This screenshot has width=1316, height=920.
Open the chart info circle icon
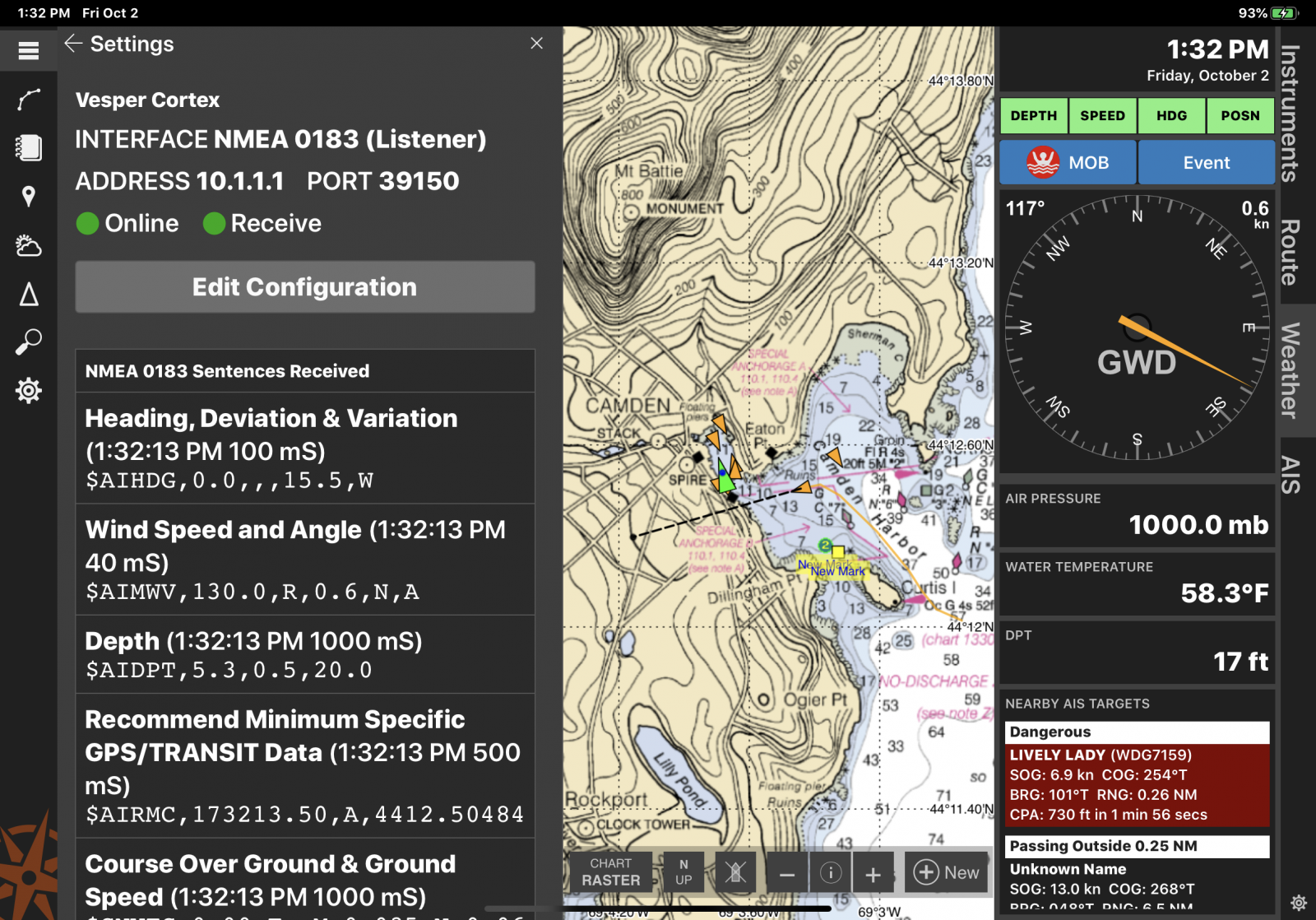[x=830, y=872]
